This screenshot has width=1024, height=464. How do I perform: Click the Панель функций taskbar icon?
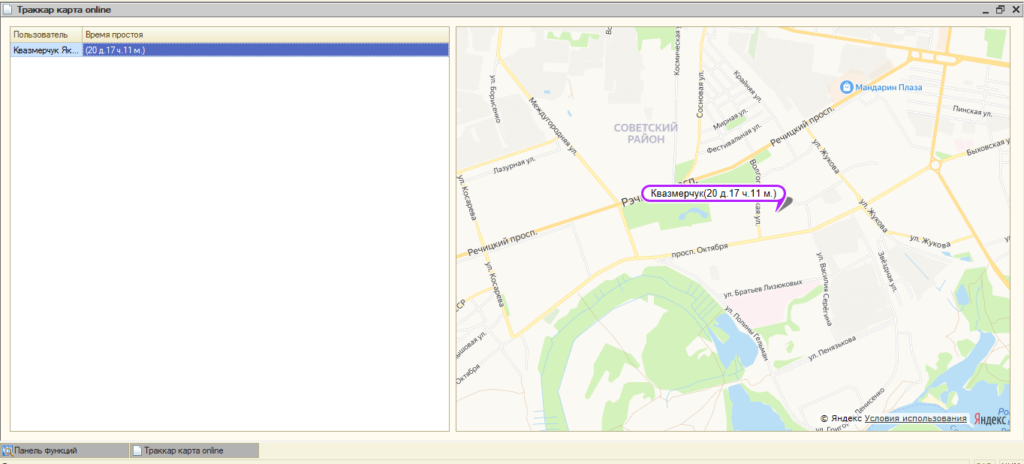(8, 451)
